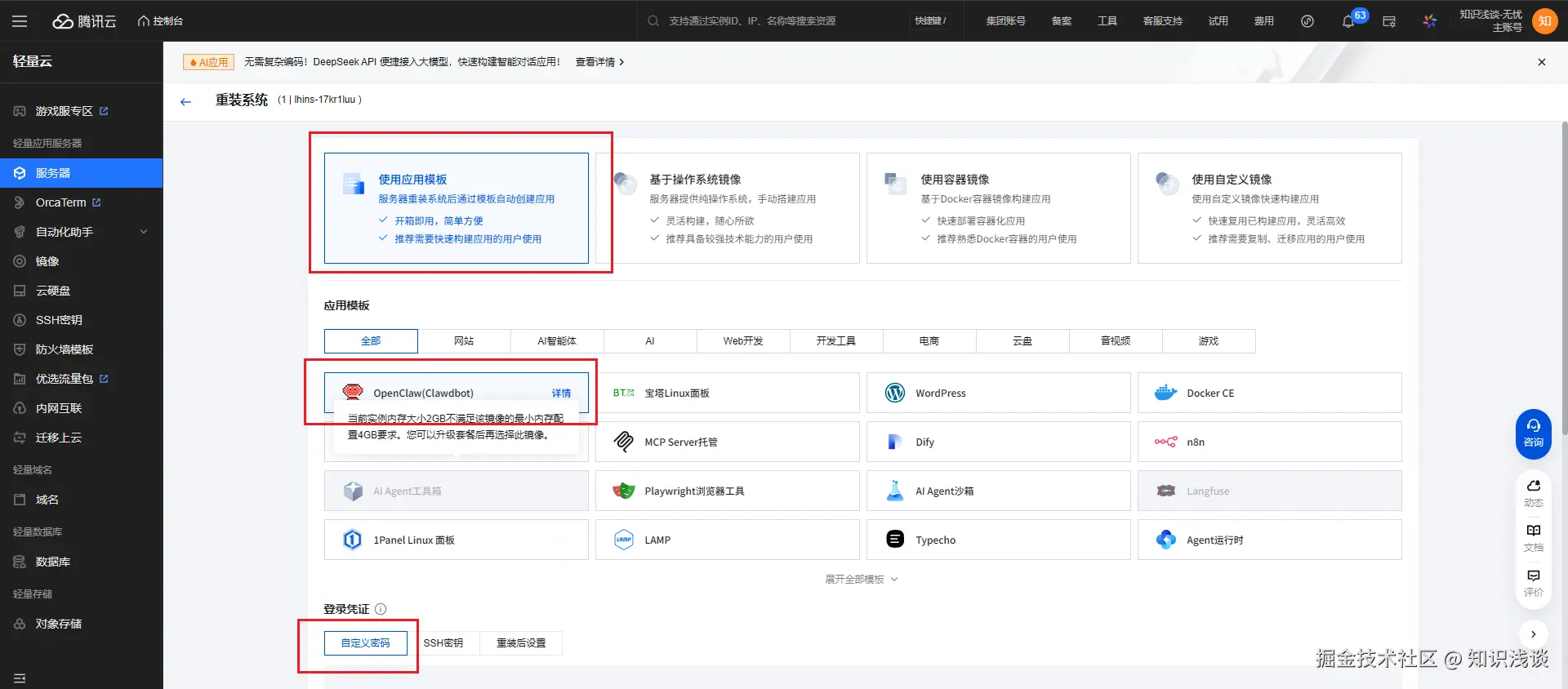Open 数据库 in the sidebar
The image size is (1568, 689).
coord(53,562)
